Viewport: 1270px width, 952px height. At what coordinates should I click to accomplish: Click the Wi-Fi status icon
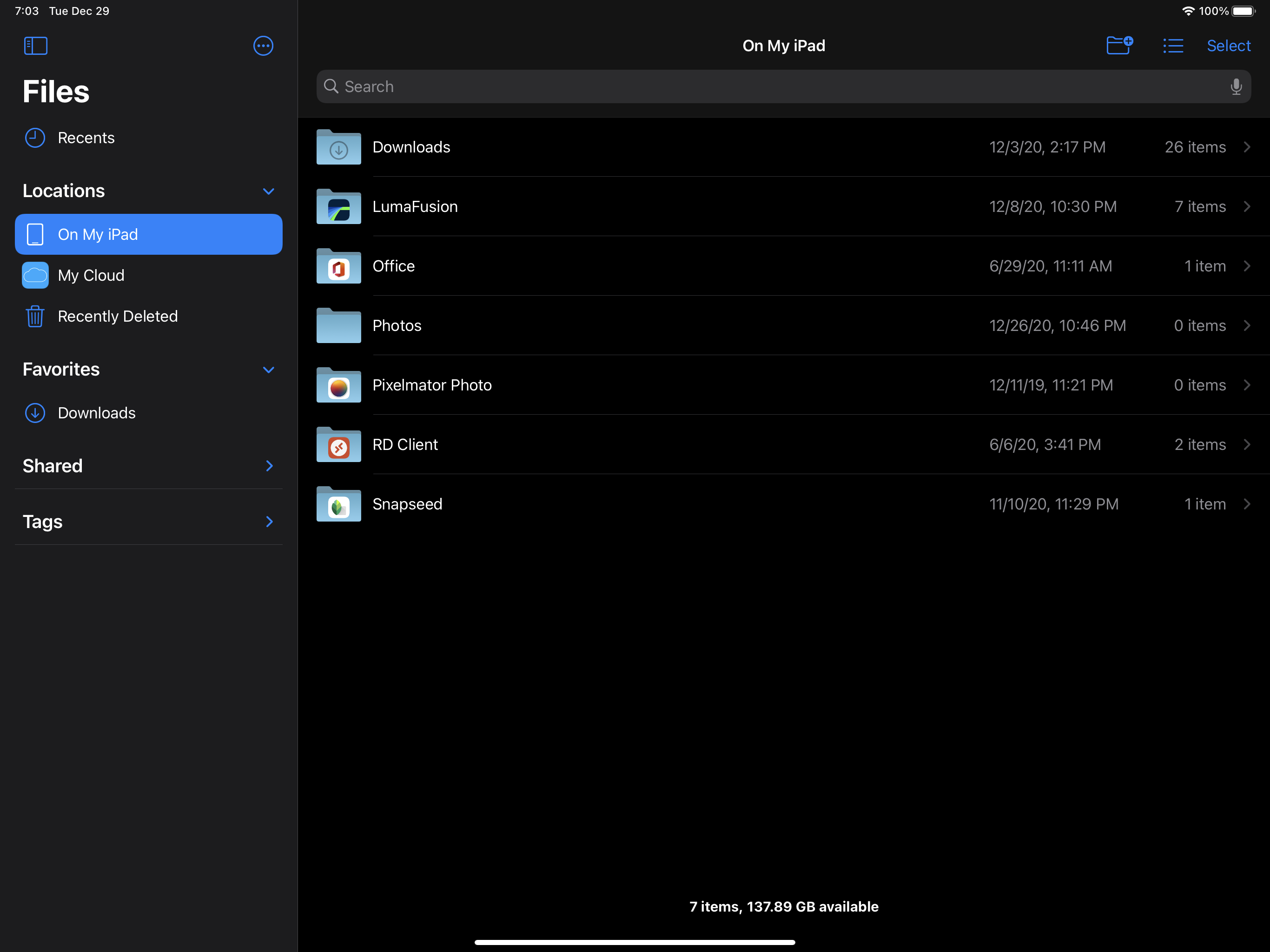click(1189, 11)
